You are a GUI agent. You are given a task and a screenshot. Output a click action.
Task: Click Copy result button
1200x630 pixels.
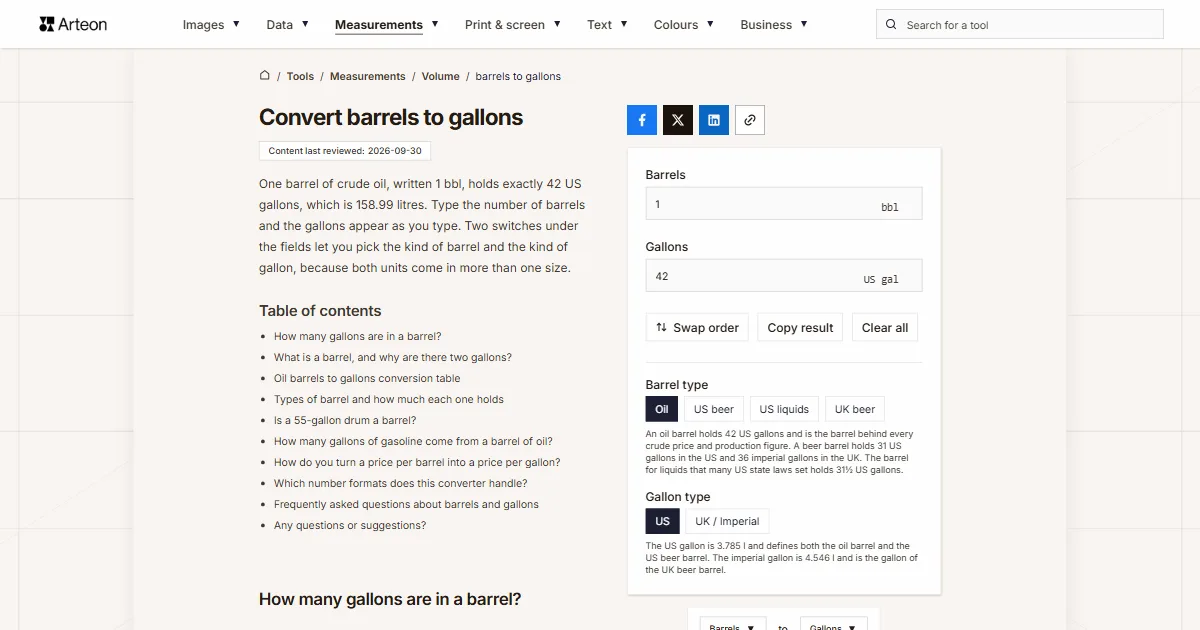tap(800, 327)
